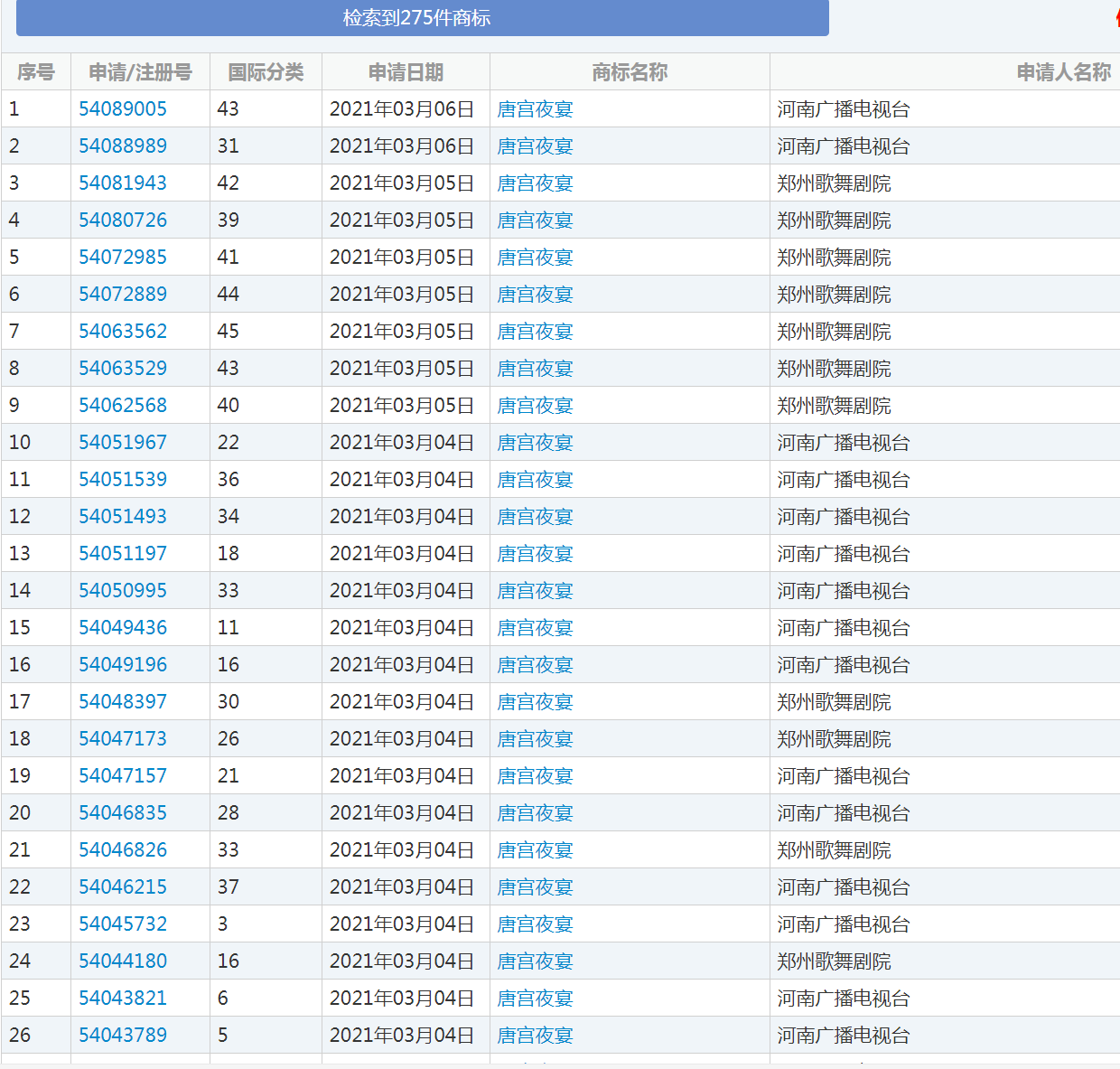Image resolution: width=1120 pixels, height=1069 pixels.
Task: Open 唐宫夜宴 trademark in row 14
Action: tap(536, 591)
